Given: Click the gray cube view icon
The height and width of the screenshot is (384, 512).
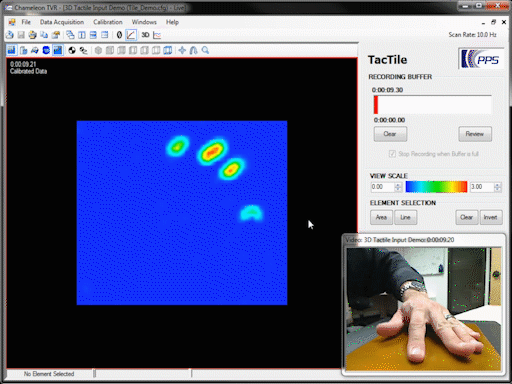Looking at the screenshot, I should tap(98, 50).
